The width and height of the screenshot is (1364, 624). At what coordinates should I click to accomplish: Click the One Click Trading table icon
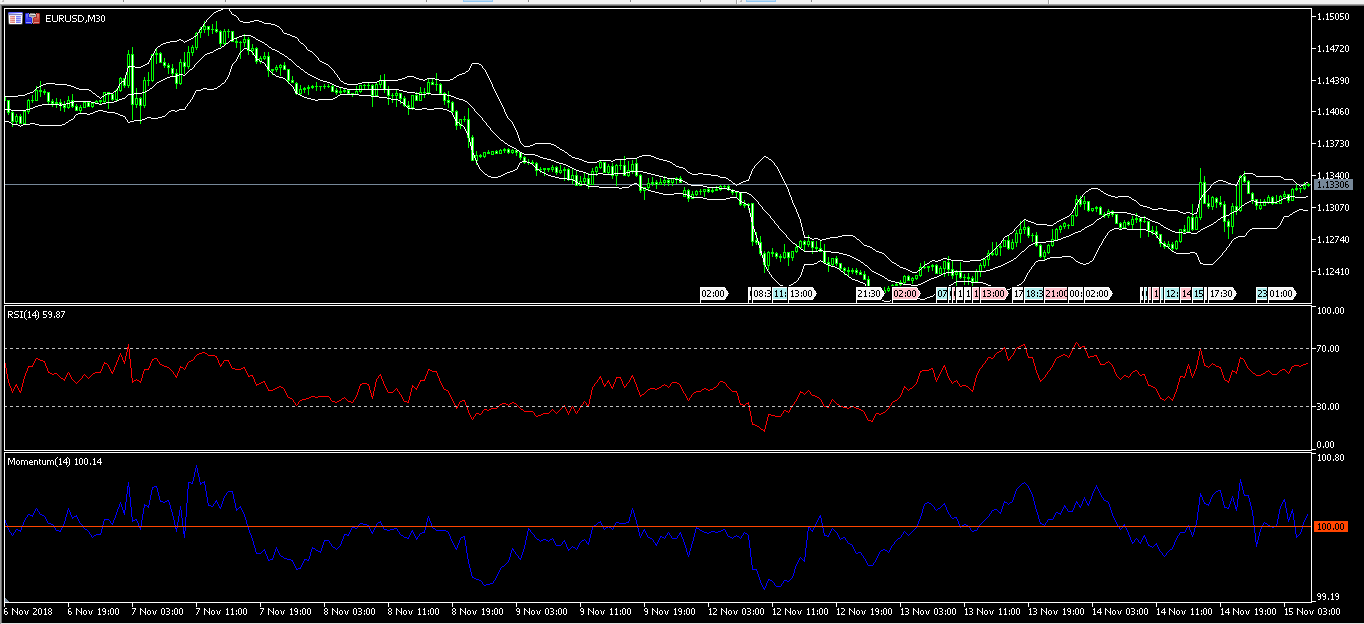point(15,19)
